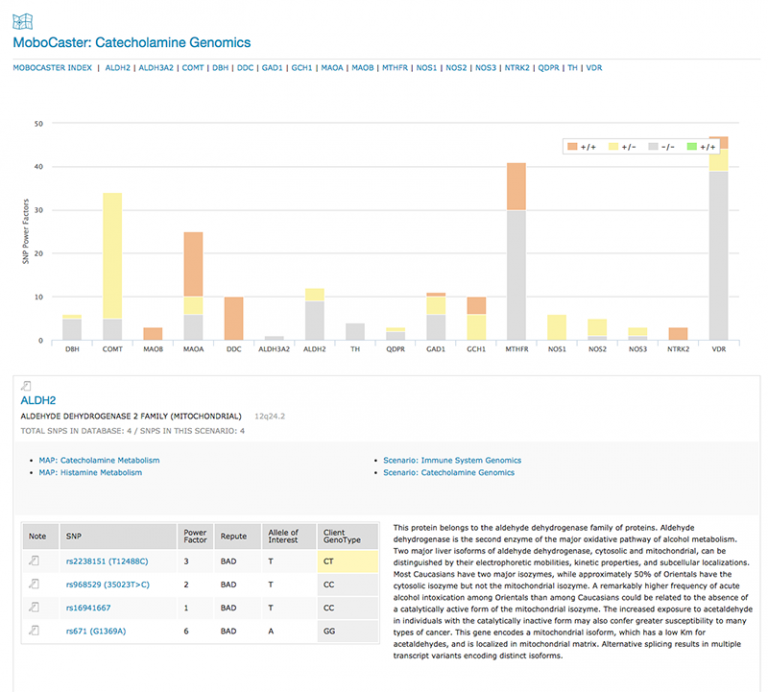Open NOS2 nav link
Viewport: 768px width, 692px height.
tap(456, 68)
